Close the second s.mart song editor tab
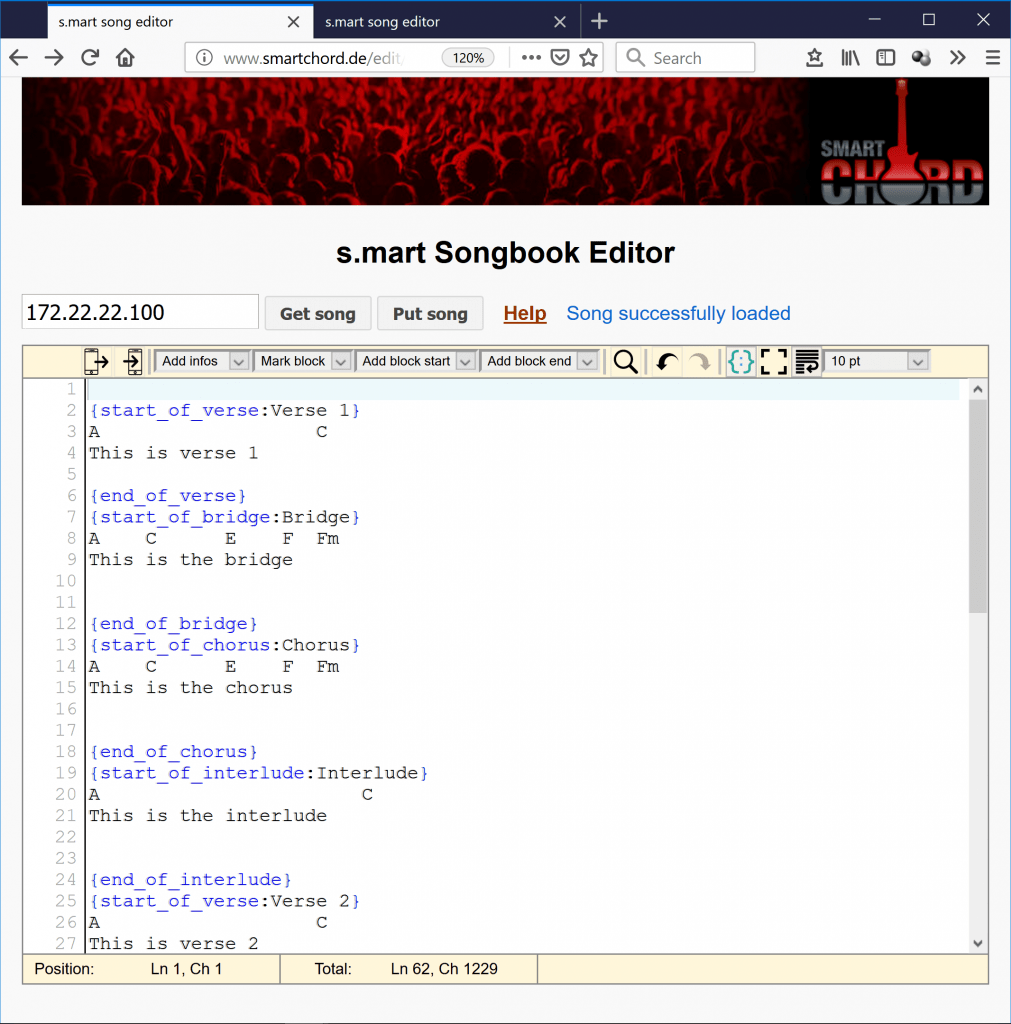 [x=560, y=22]
